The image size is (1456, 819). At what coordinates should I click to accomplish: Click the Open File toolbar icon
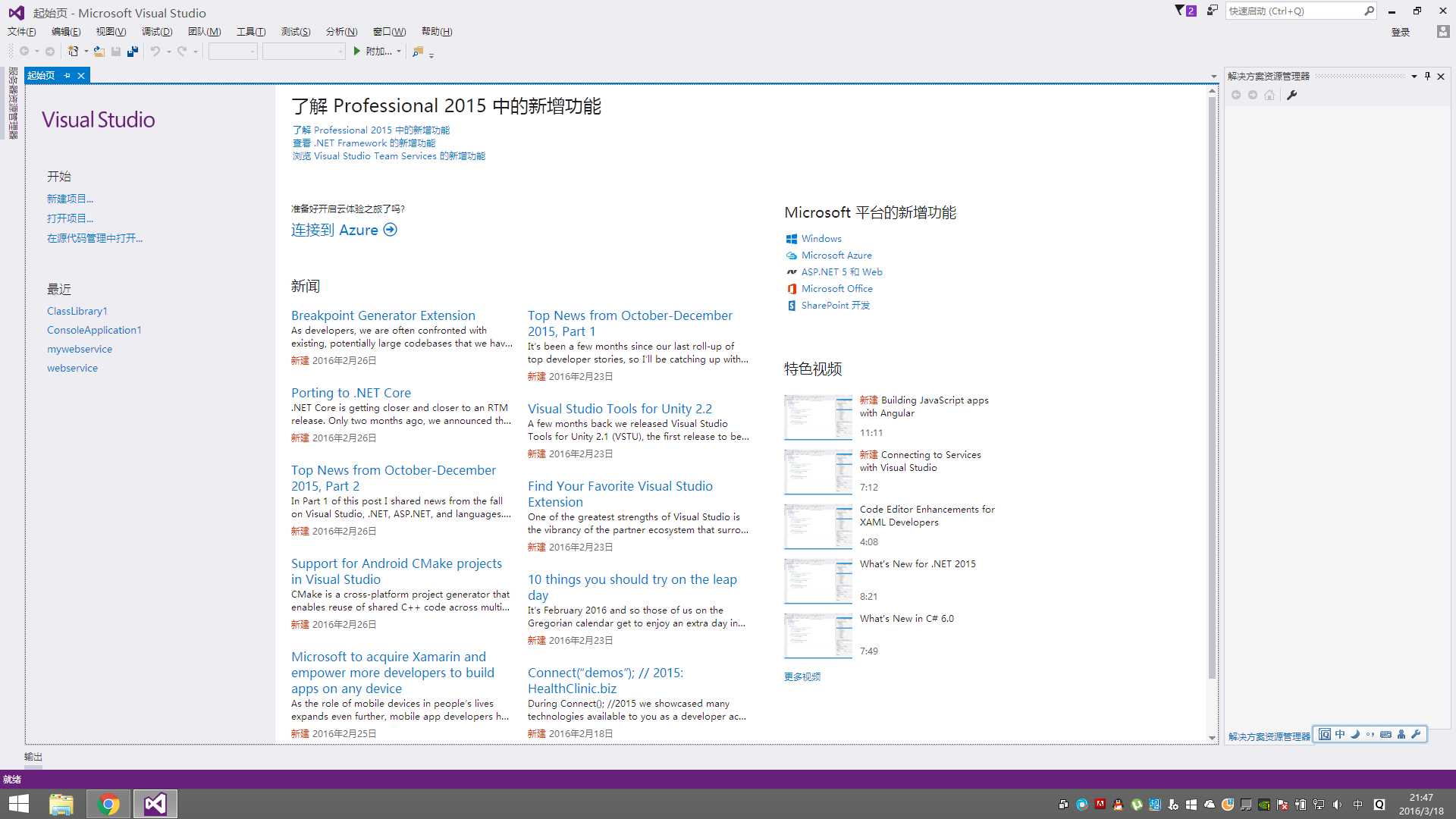click(99, 52)
